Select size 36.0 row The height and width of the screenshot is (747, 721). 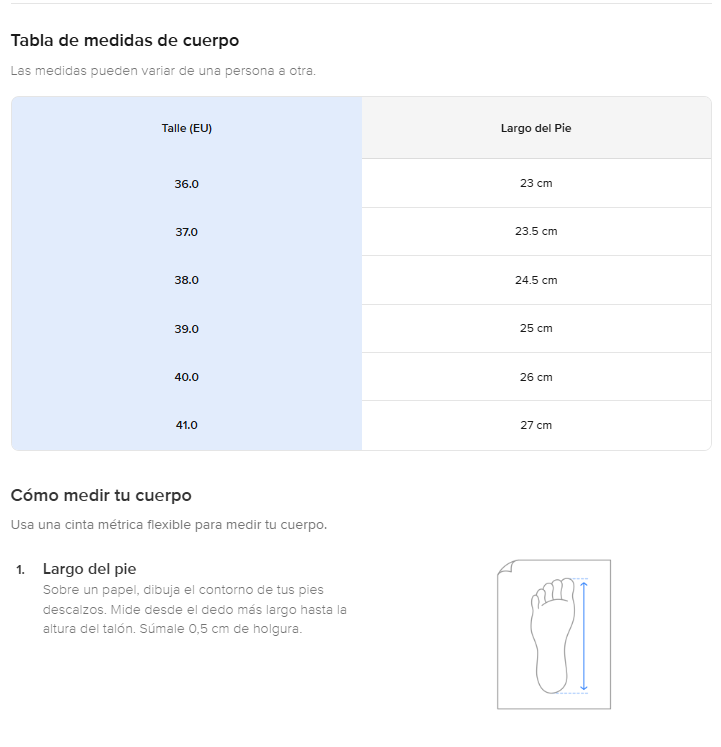pos(187,184)
